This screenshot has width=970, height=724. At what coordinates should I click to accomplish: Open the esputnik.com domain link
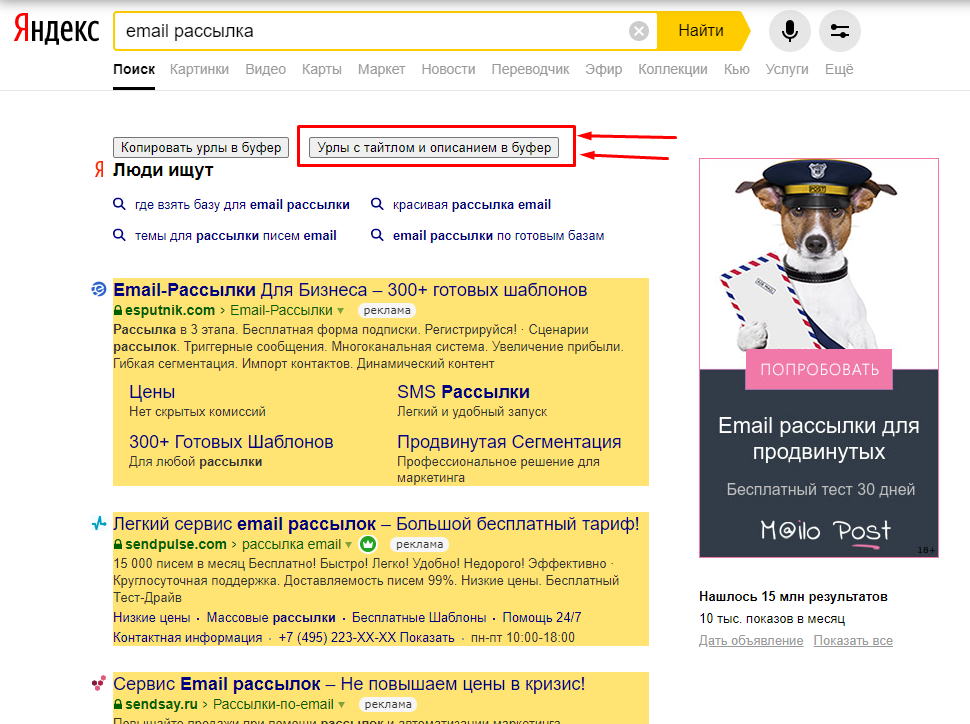[170, 310]
